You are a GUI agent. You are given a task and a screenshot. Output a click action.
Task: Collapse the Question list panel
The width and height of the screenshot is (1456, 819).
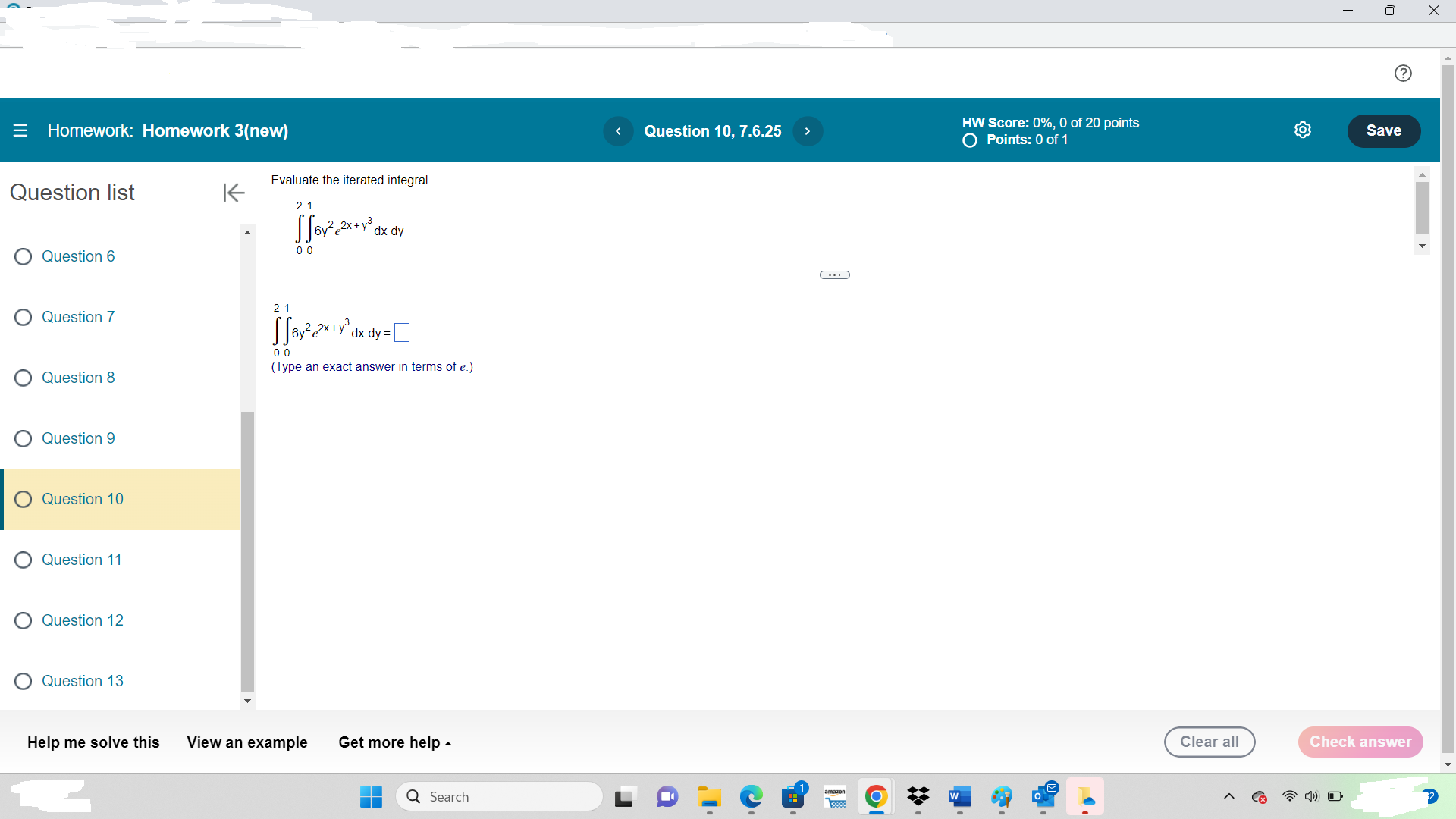pos(234,193)
